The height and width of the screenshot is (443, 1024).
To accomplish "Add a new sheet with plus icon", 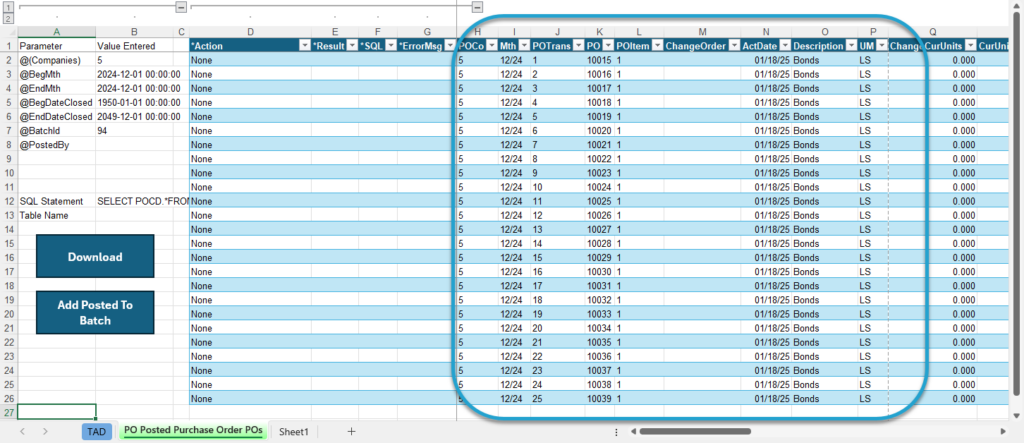I will tap(351, 431).
